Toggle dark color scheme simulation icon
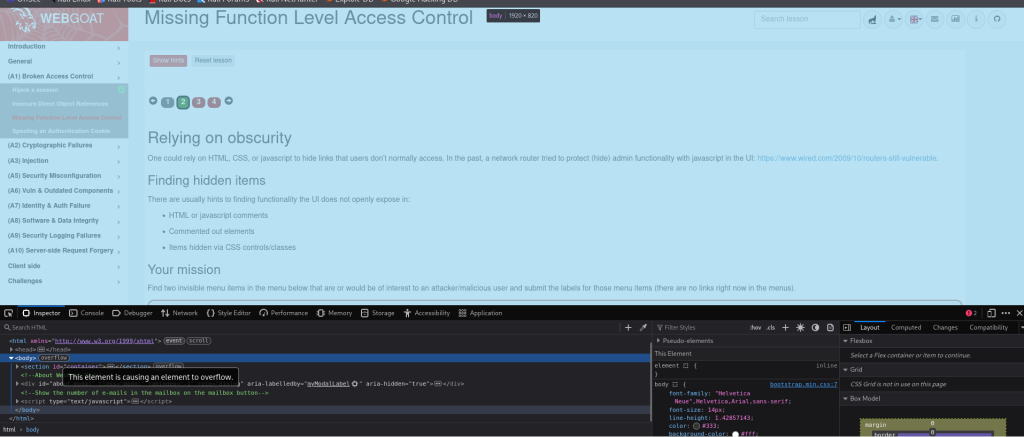The image size is (1024, 437). [x=816, y=327]
